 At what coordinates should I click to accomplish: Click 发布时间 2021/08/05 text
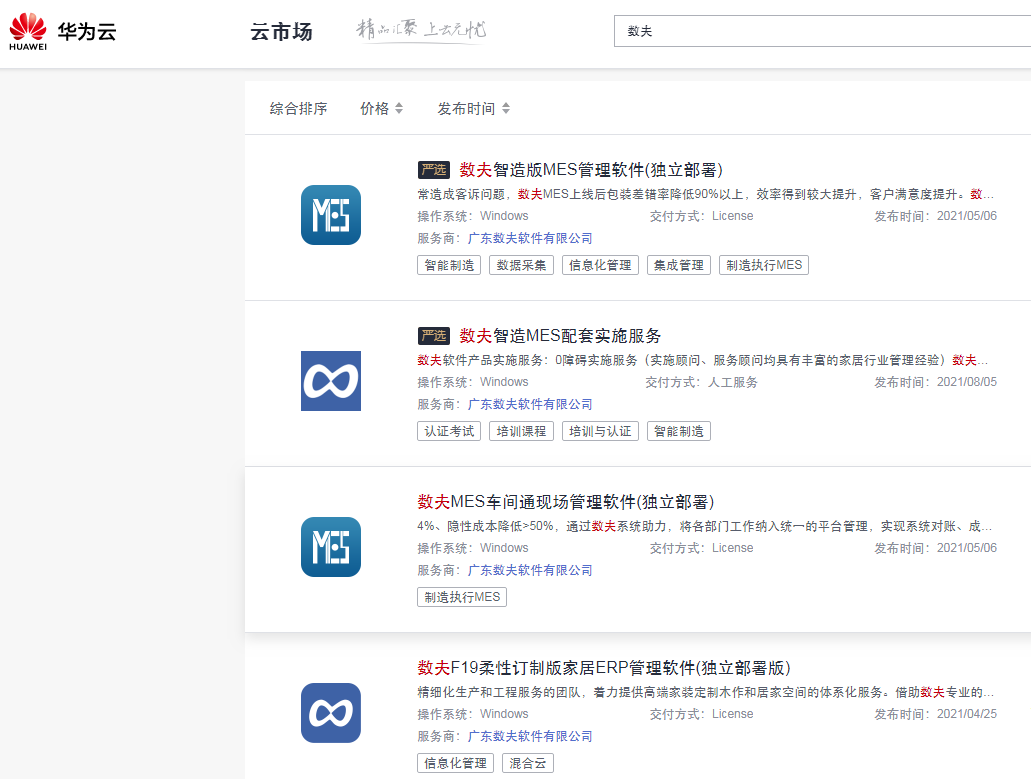pos(935,382)
